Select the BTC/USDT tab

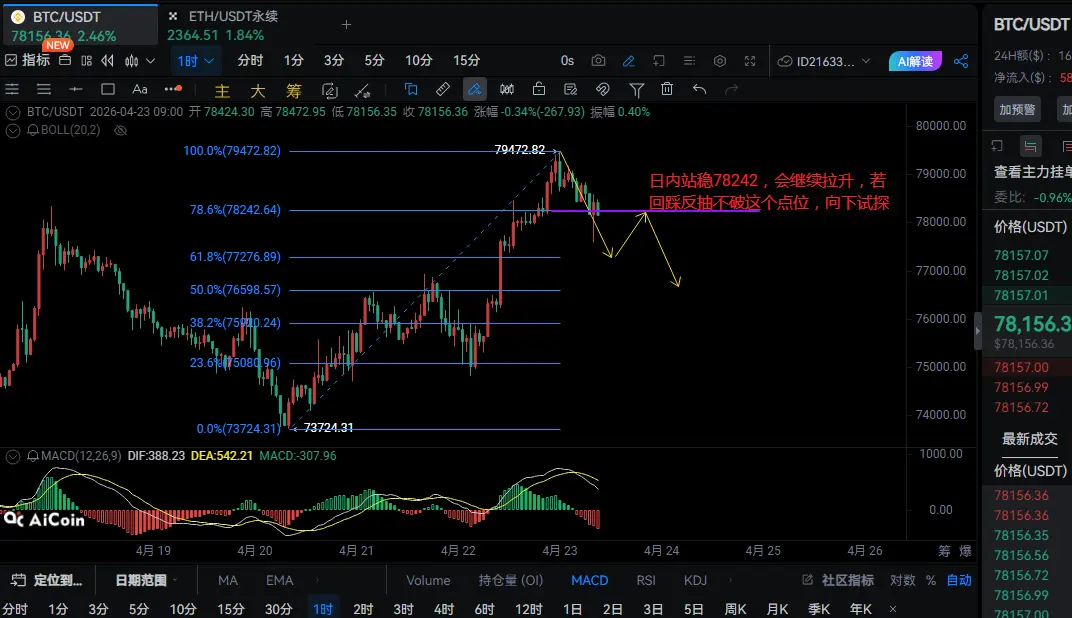click(80, 25)
